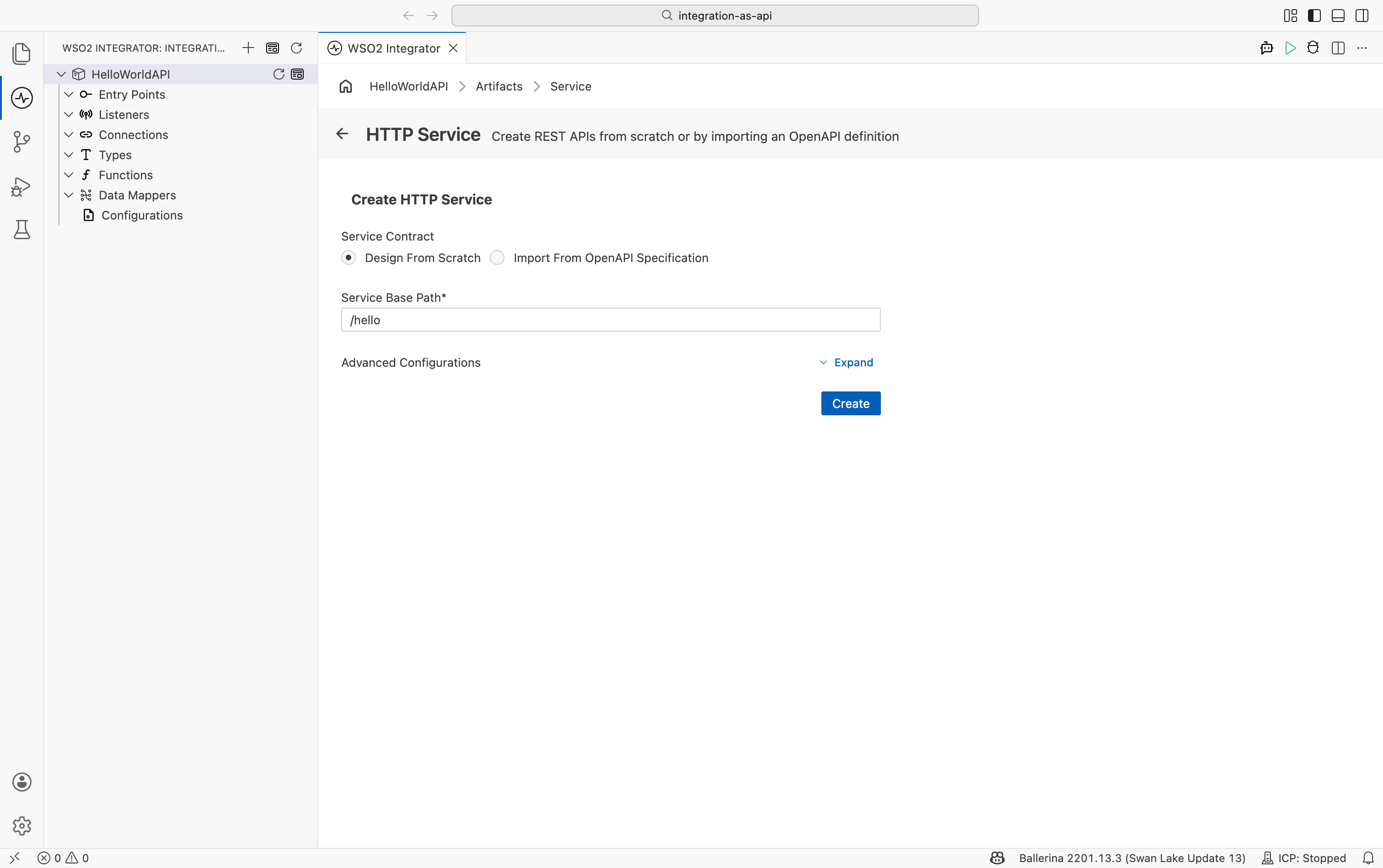Open HelloWorldAPI row overview icon

(297, 74)
